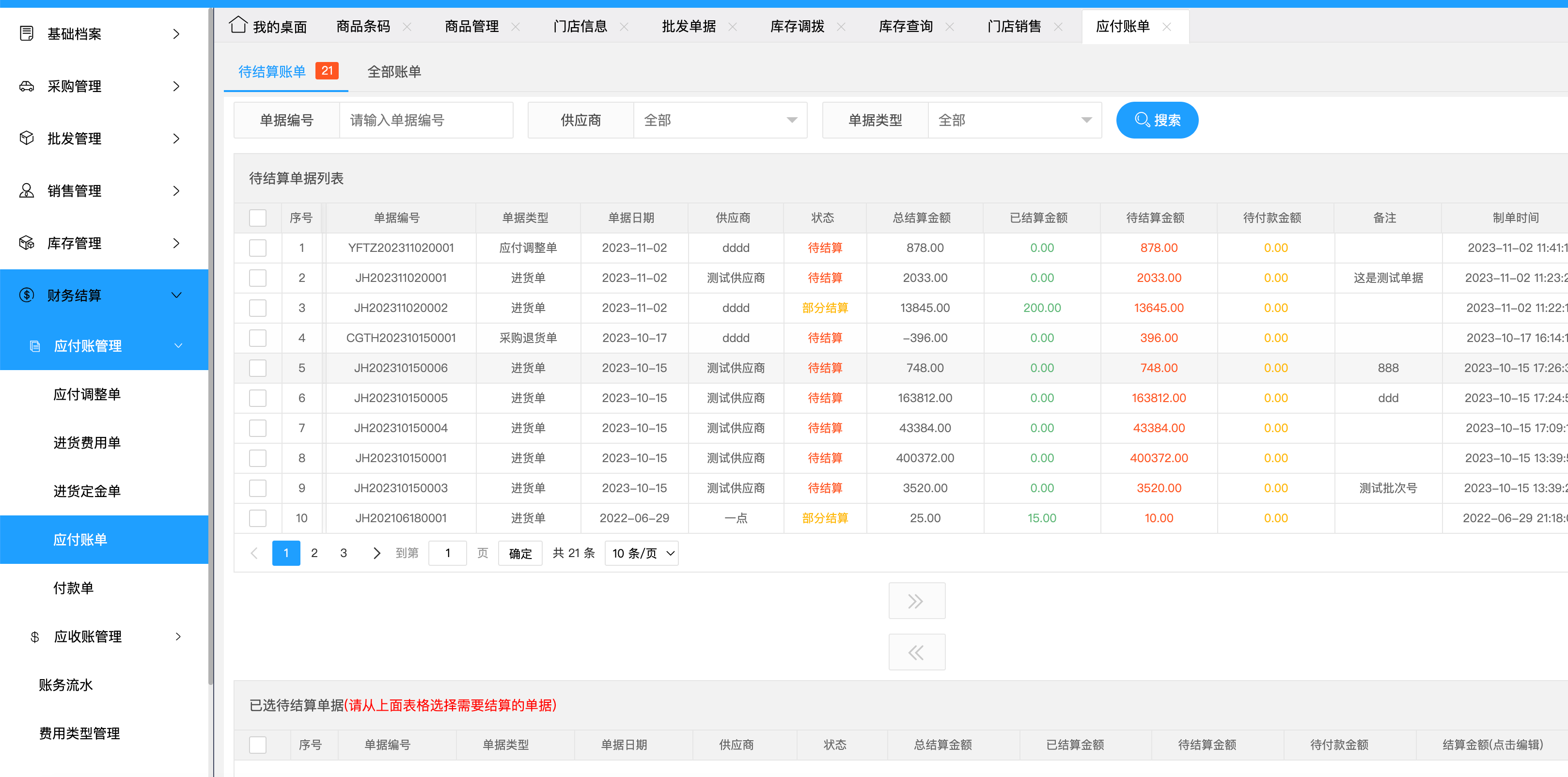Image resolution: width=1568 pixels, height=777 pixels.
Task: Close the 库存调拨 tab
Action: (841, 26)
